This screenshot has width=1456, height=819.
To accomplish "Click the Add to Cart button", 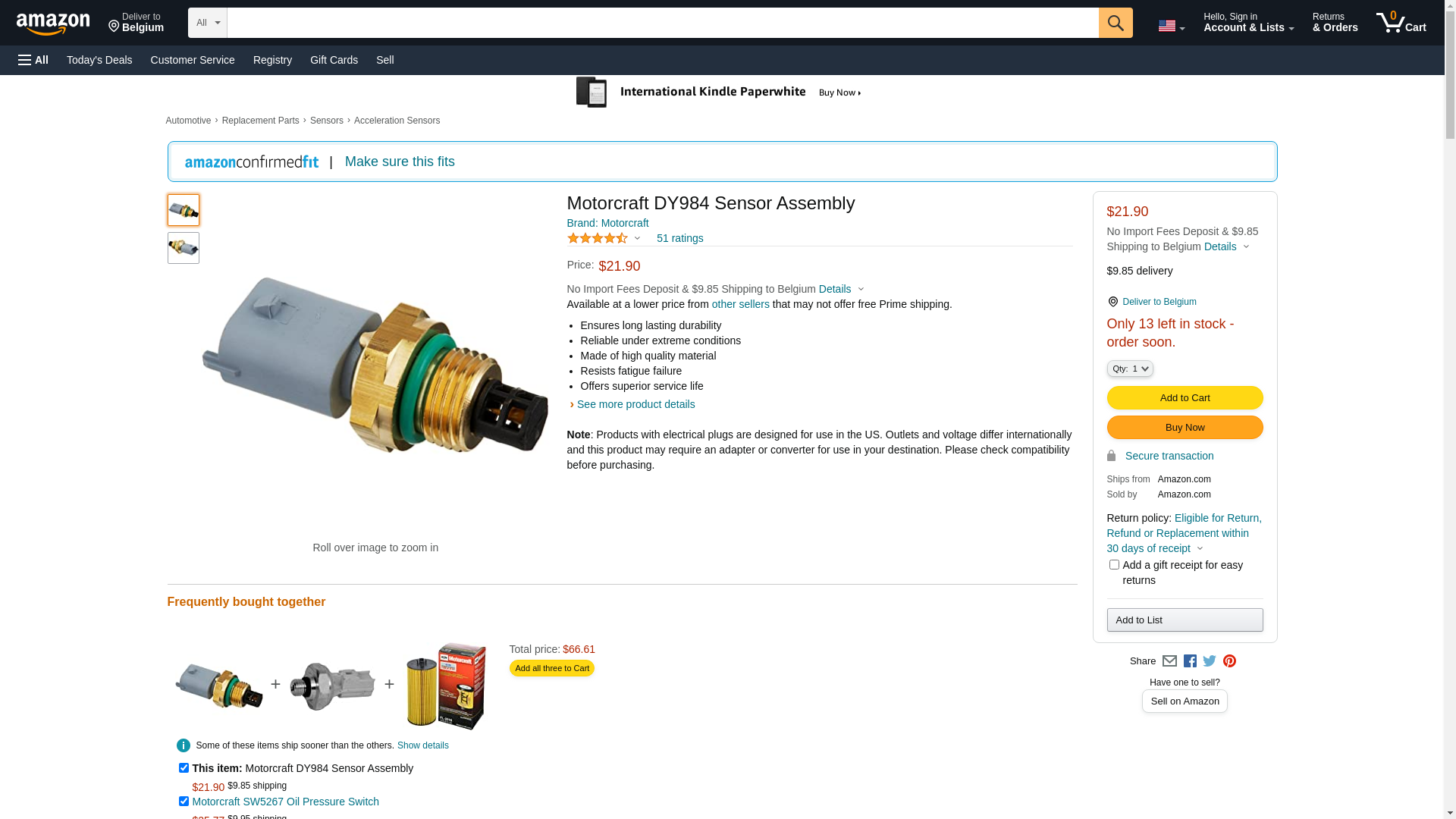I will click(x=1185, y=398).
